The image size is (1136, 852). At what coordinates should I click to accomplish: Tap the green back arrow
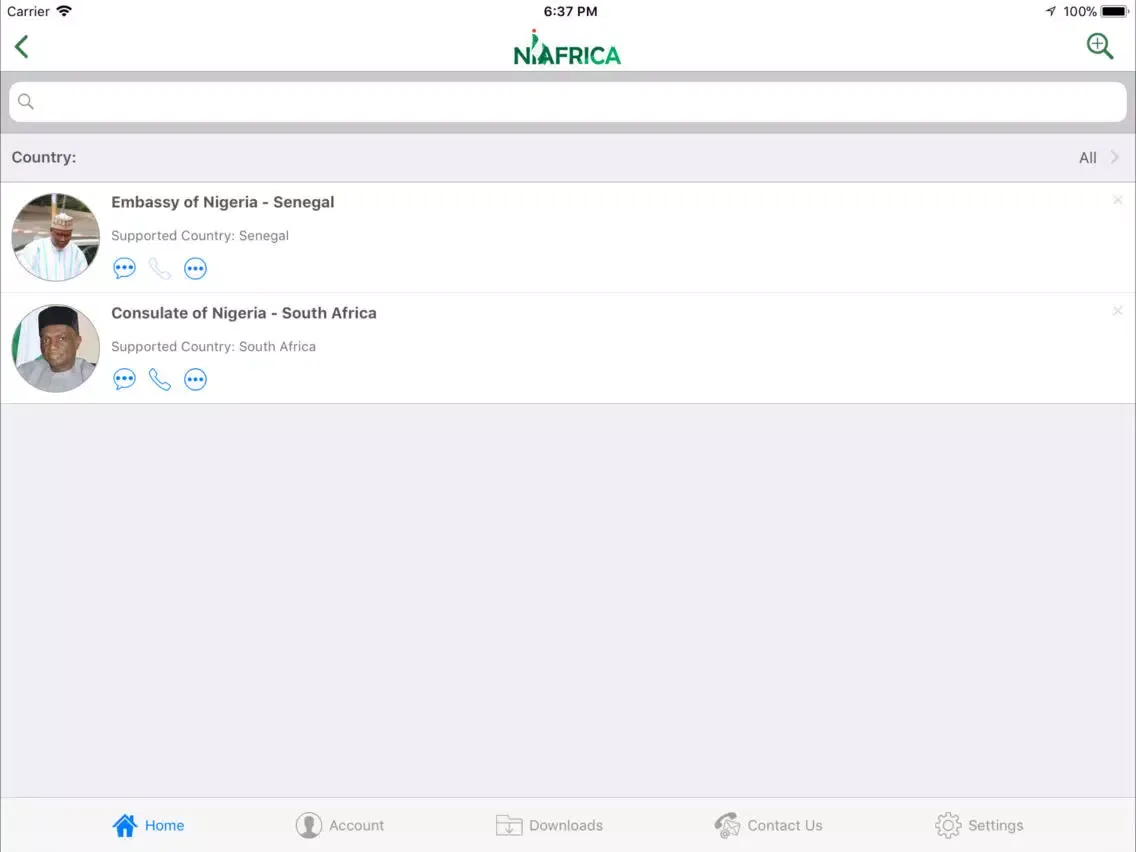tap(22, 47)
